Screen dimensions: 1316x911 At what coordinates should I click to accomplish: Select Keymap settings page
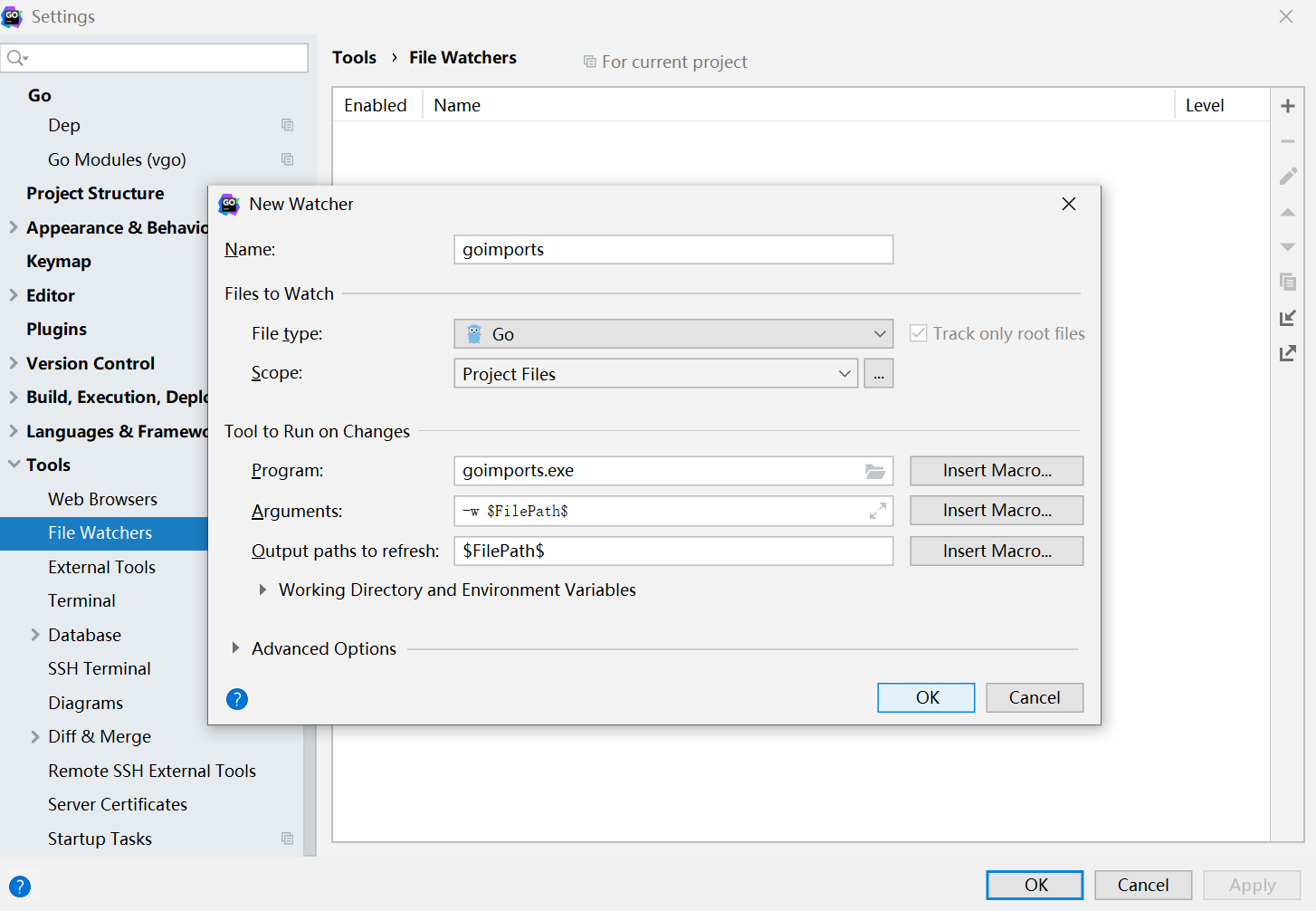coord(59,261)
